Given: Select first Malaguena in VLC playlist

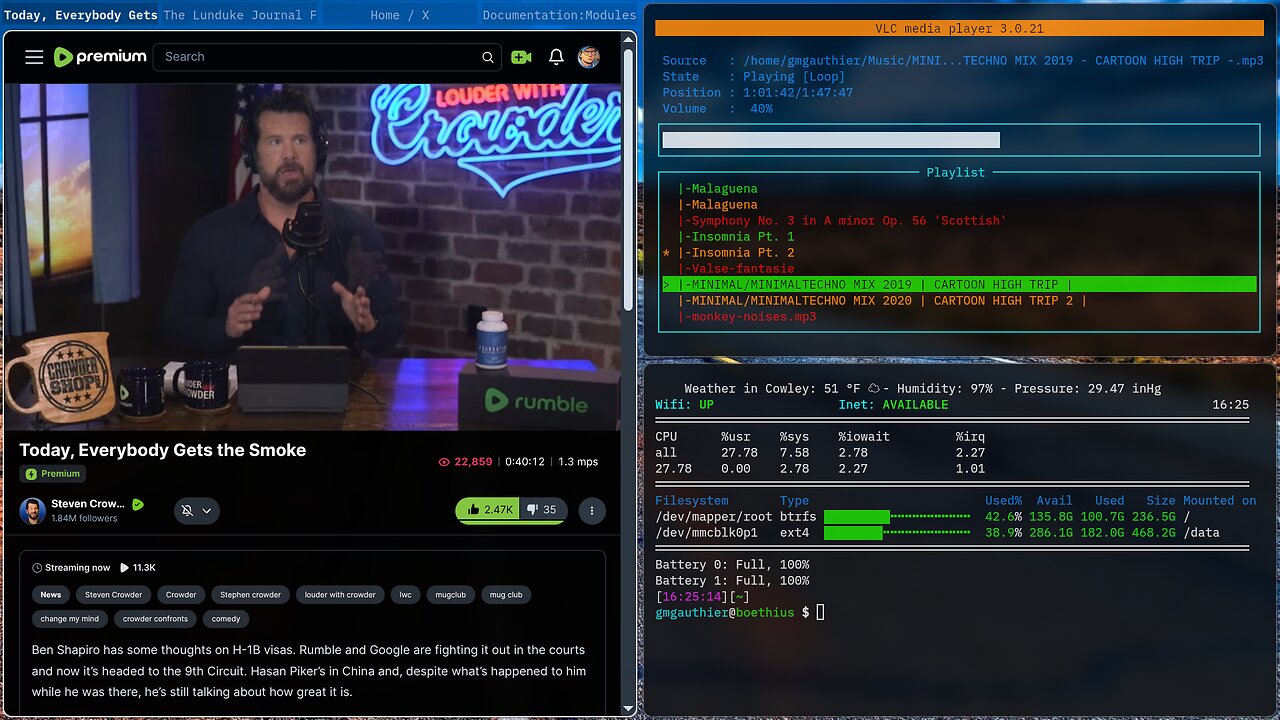Looking at the screenshot, I should (718, 188).
